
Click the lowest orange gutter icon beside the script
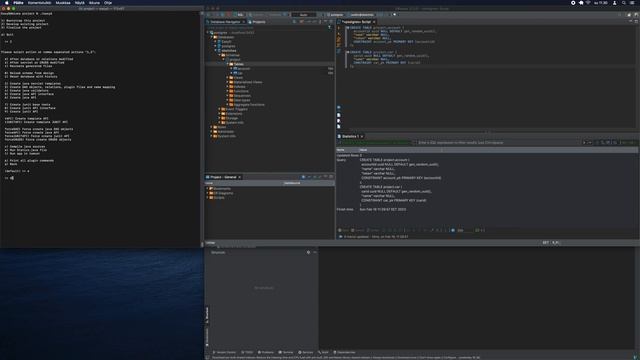click(x=338, y=44)
